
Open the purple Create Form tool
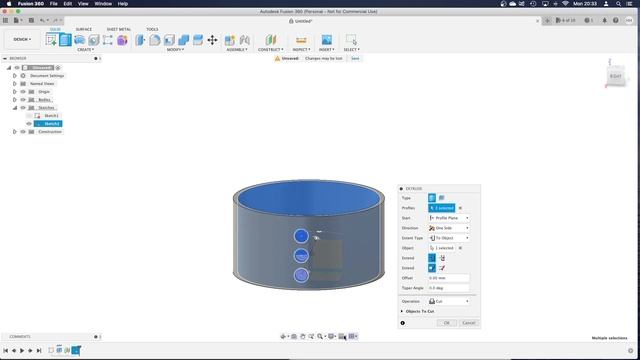point(122,40)
